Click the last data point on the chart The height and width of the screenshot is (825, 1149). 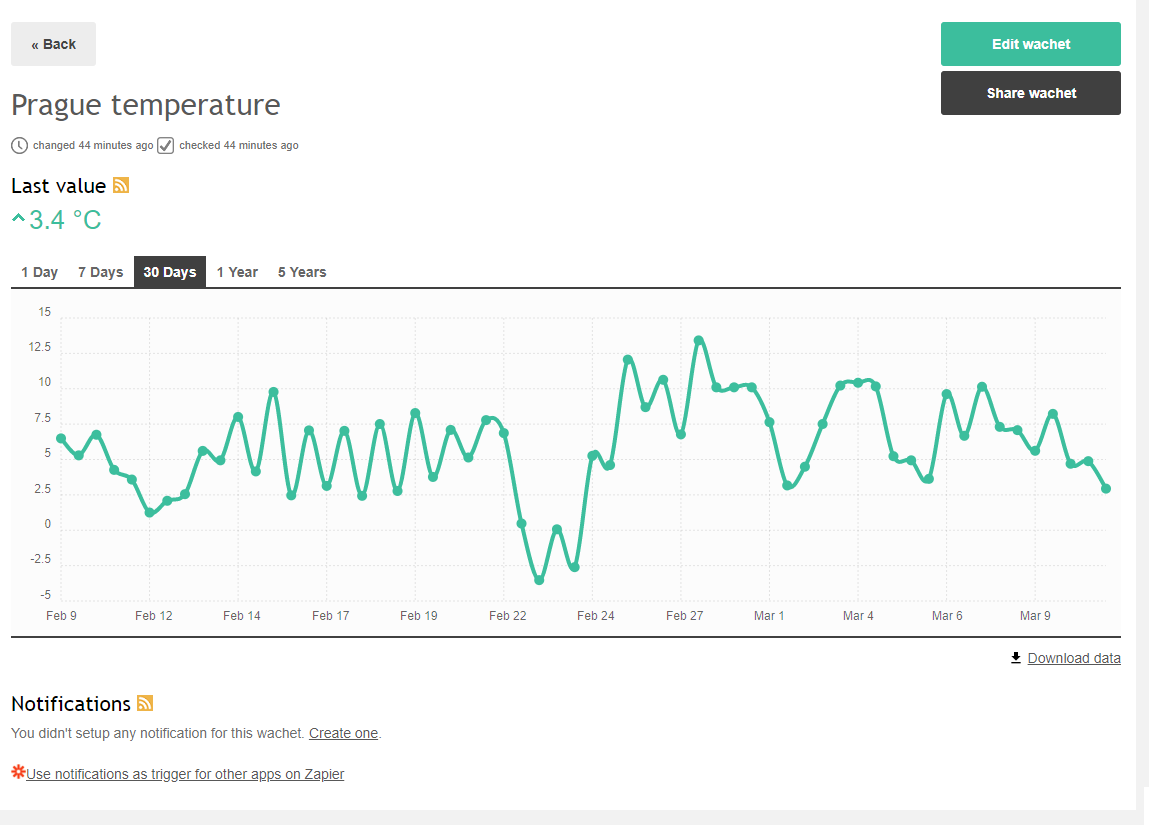tap(1106, 489)
